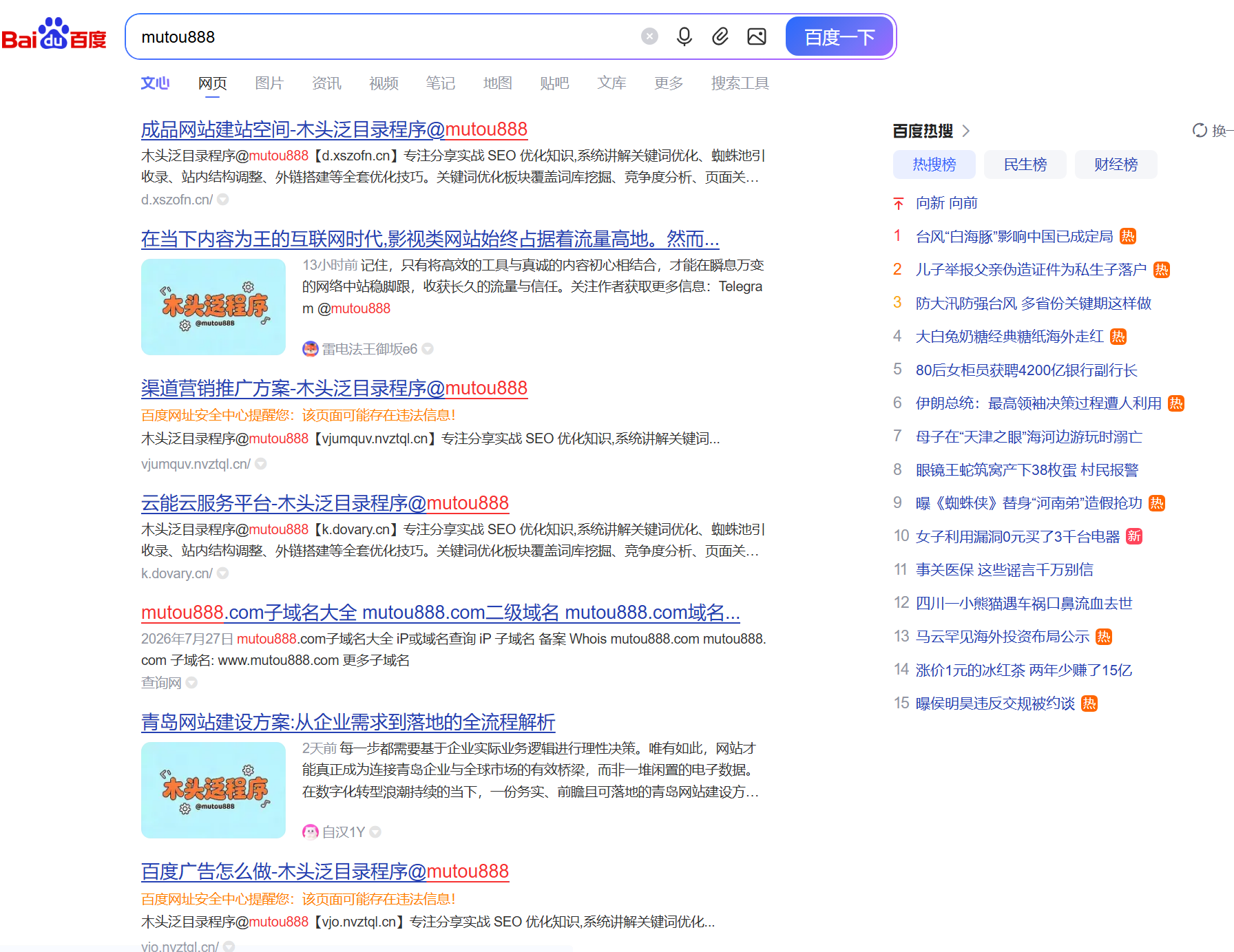Image resolution: width=1234 pixels, height=952 pixels.
Task: Open the 地图 tab
Action: pyautogui.click(x=498, y=83)
